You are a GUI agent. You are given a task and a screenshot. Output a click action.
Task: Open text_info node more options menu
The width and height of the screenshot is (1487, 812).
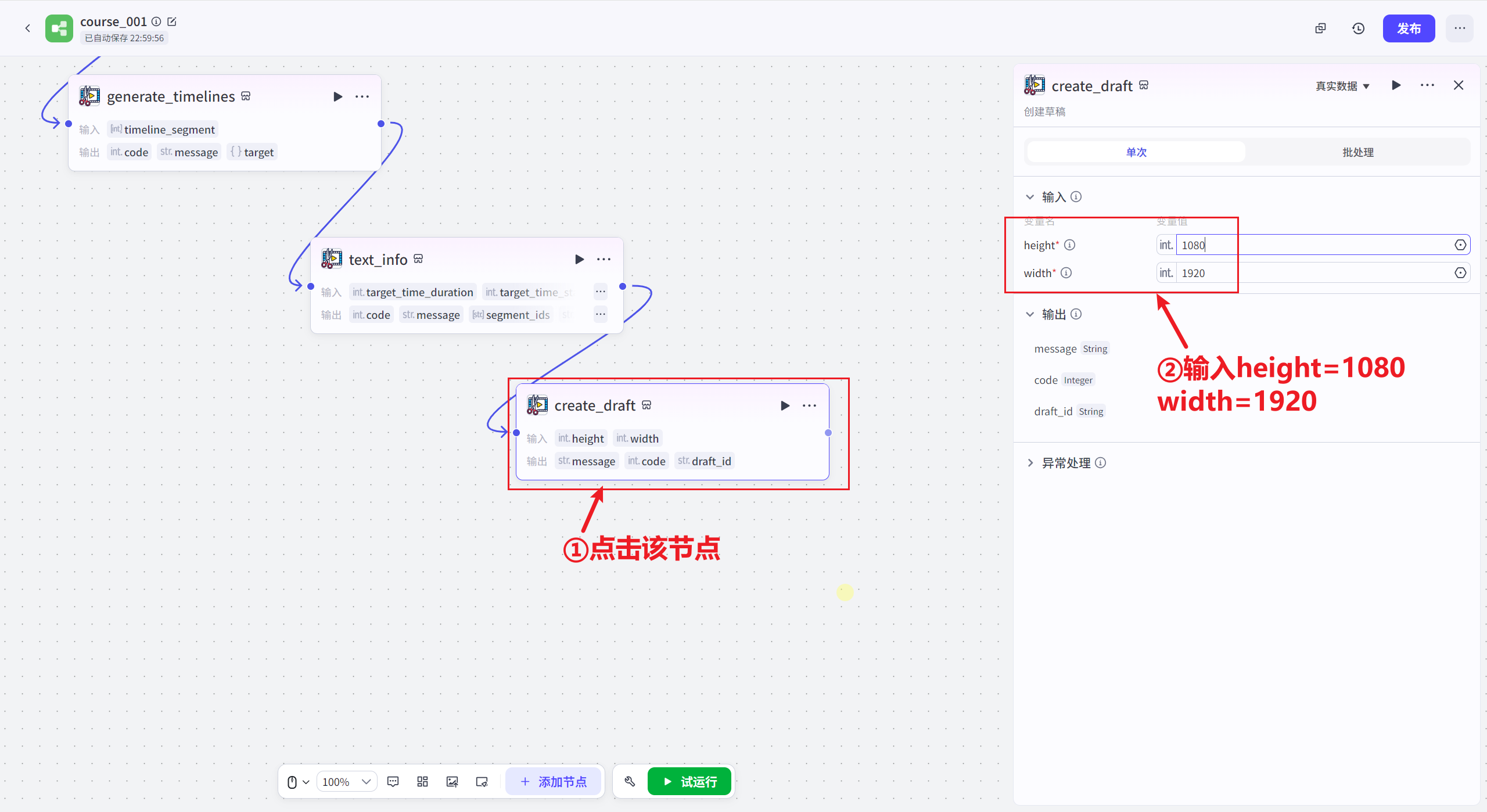tap(604, 259)
